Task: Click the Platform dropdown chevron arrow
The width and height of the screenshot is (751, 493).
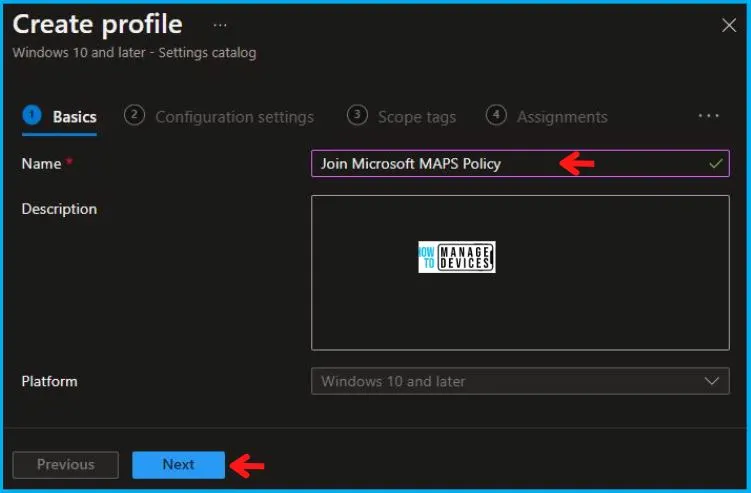Action: click(x=712, y=381)
